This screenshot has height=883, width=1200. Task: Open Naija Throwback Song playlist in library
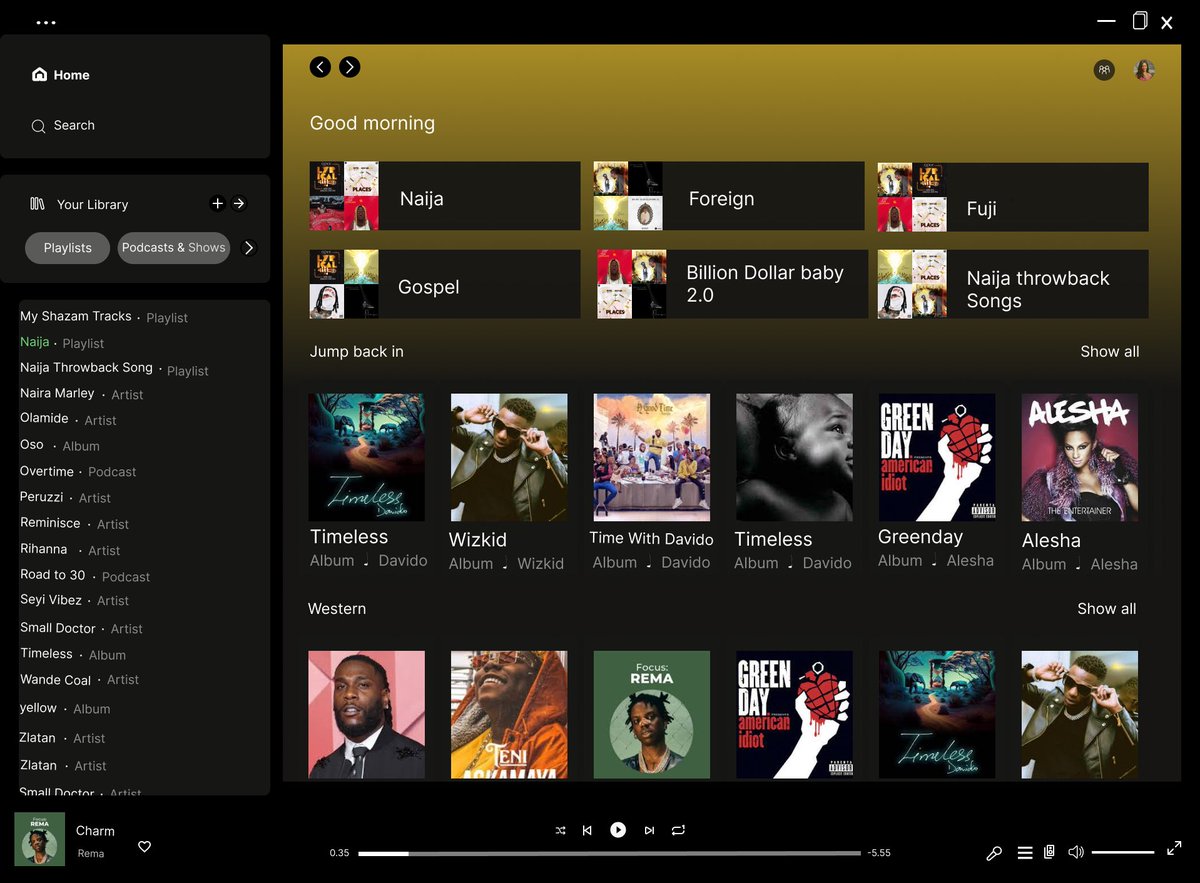[114, 369]
